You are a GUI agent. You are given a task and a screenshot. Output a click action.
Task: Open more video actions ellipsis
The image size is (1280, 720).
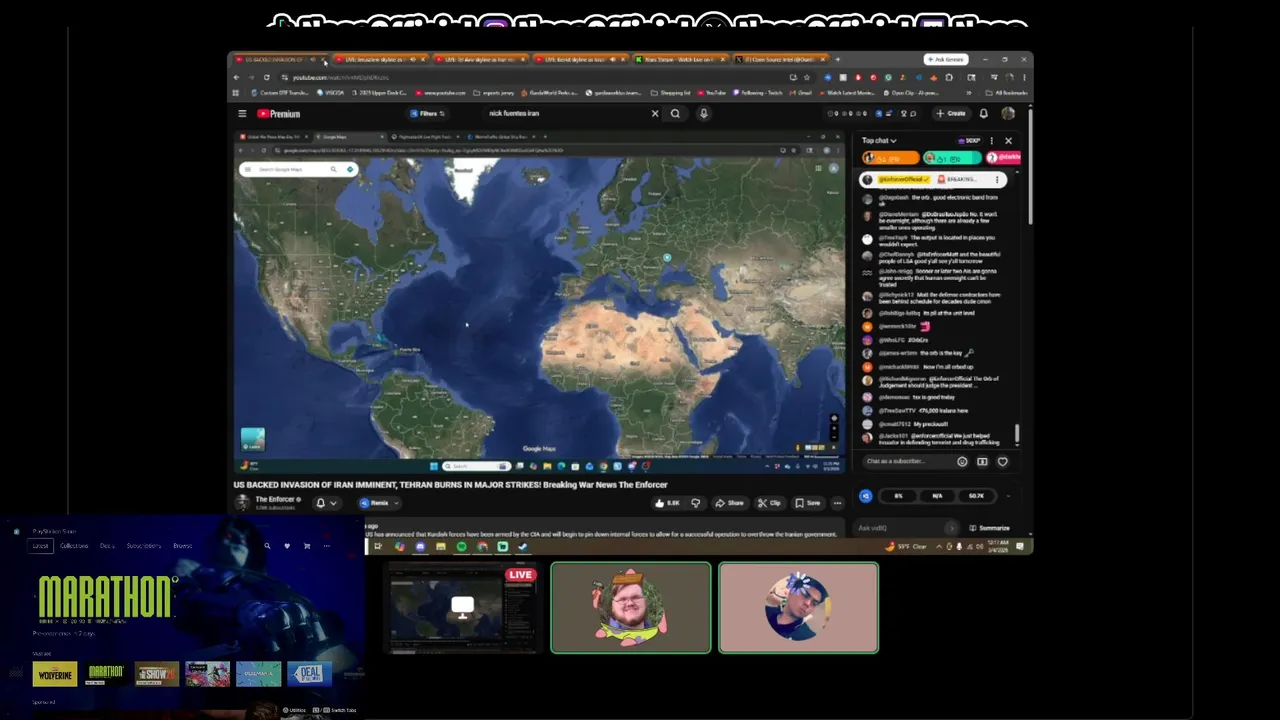[x=837, y=503]
